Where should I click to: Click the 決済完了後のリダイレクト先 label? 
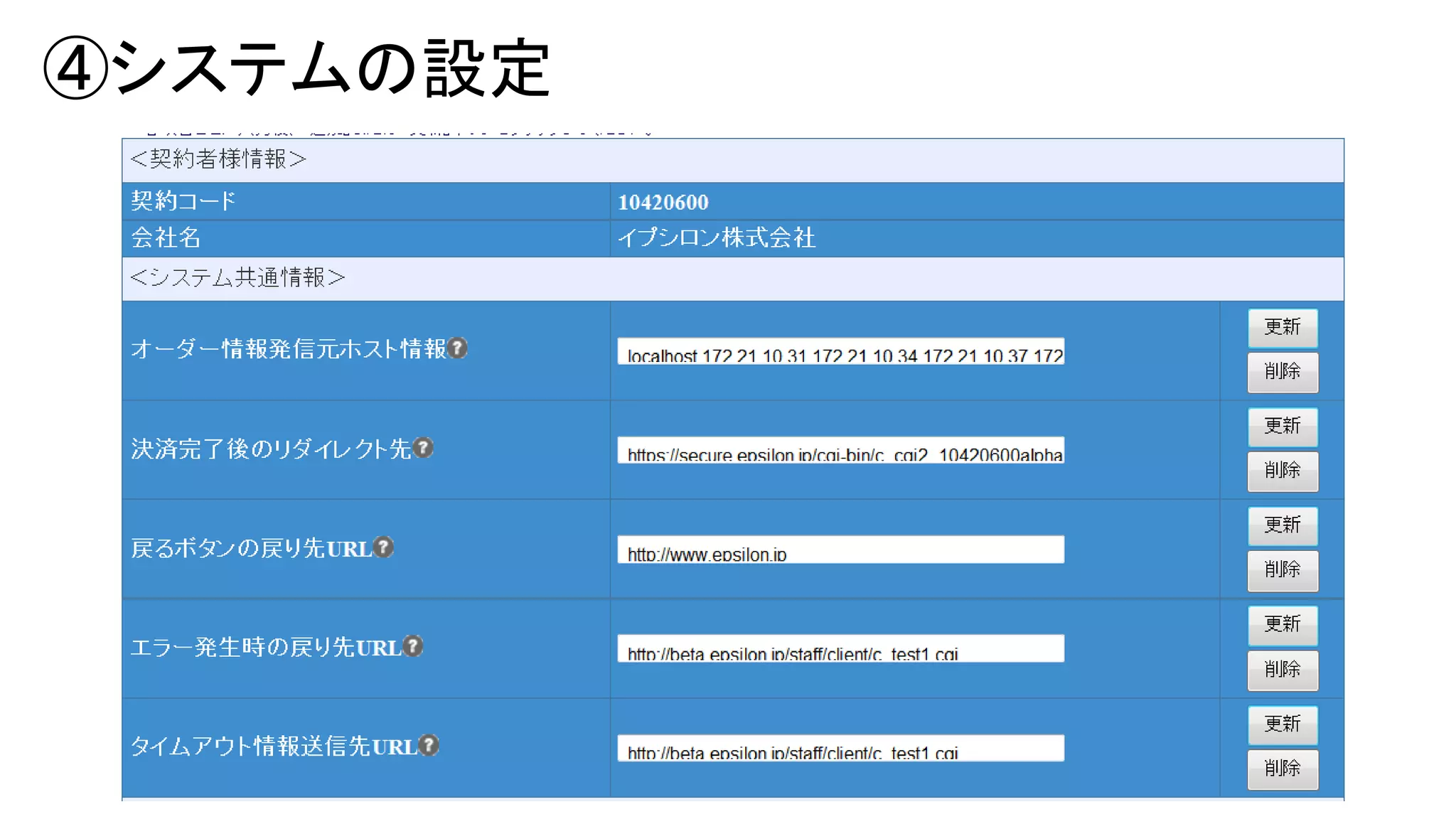click(271, 449)
